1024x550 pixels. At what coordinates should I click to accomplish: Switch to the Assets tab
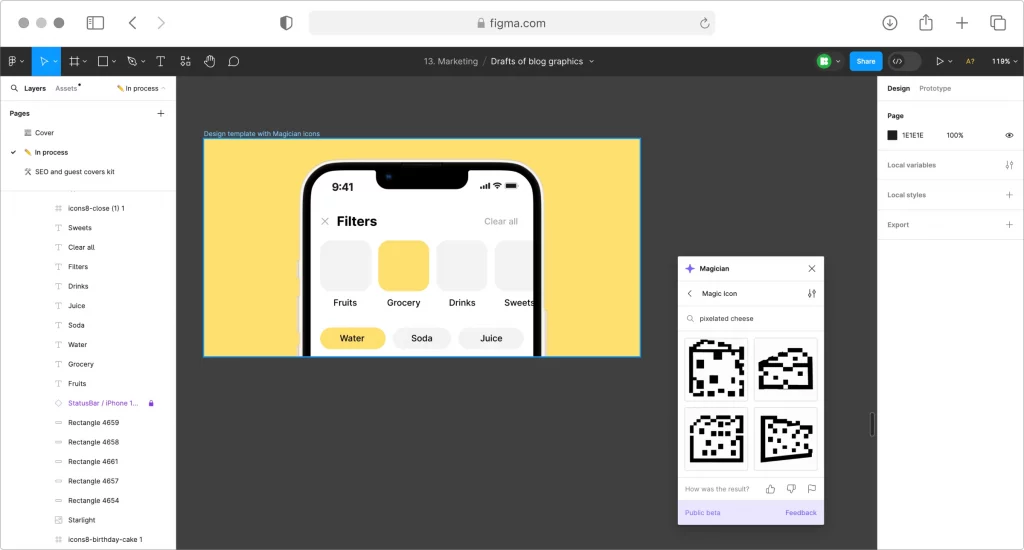tap(66, 88)
